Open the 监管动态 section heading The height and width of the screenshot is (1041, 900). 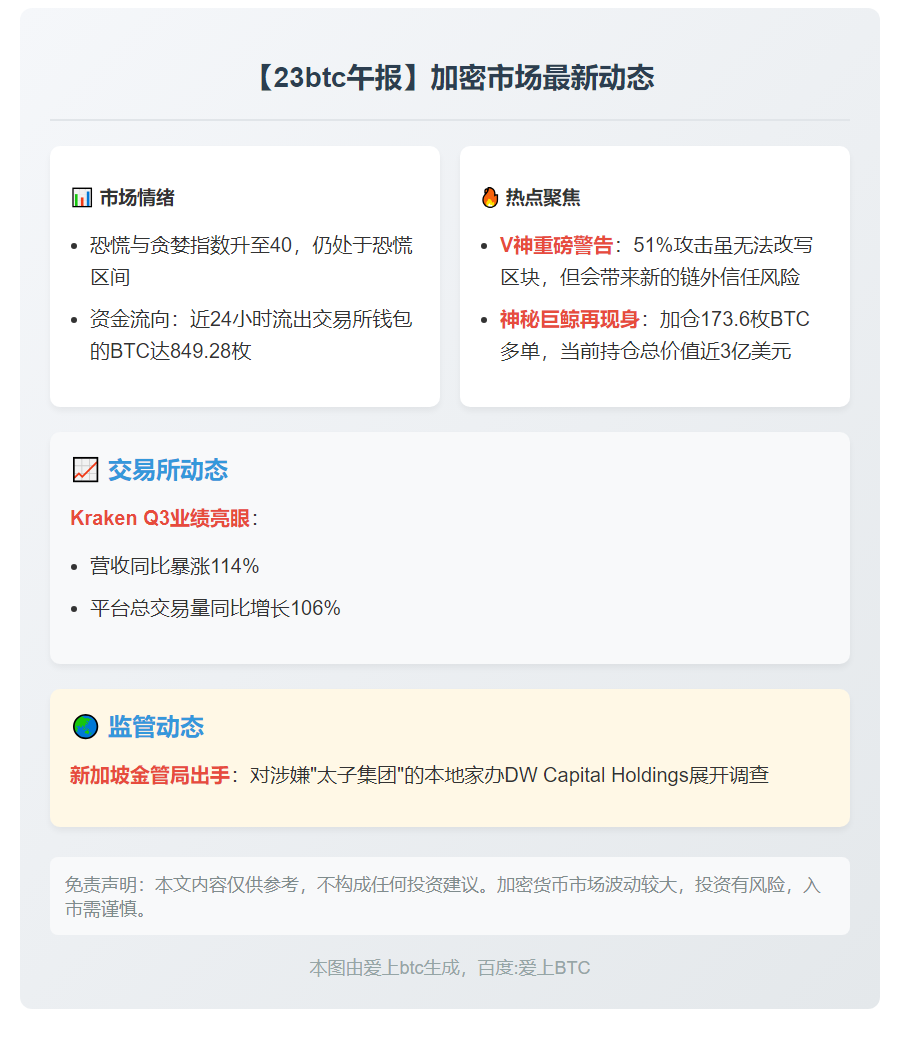155,727
